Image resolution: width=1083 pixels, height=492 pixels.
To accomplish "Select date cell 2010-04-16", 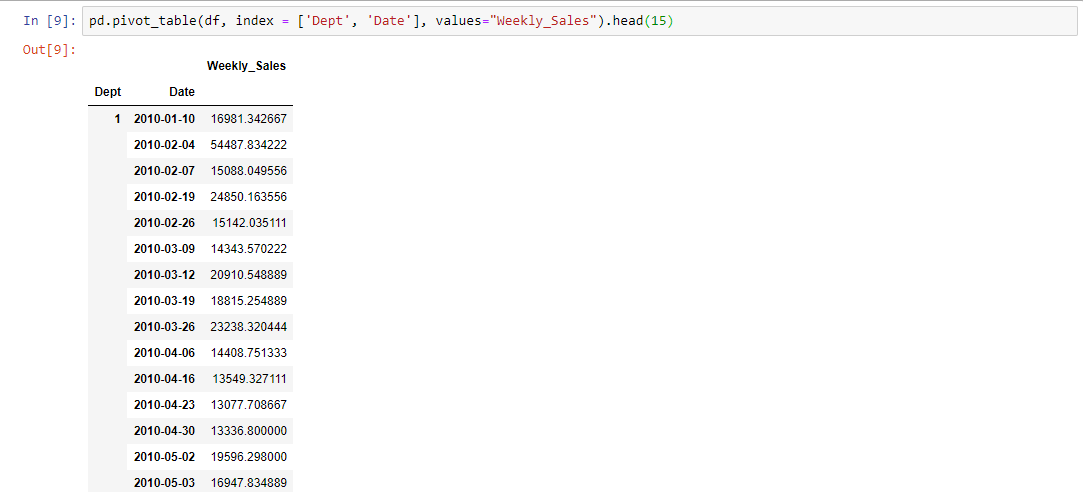I will [x=164, y=379].
